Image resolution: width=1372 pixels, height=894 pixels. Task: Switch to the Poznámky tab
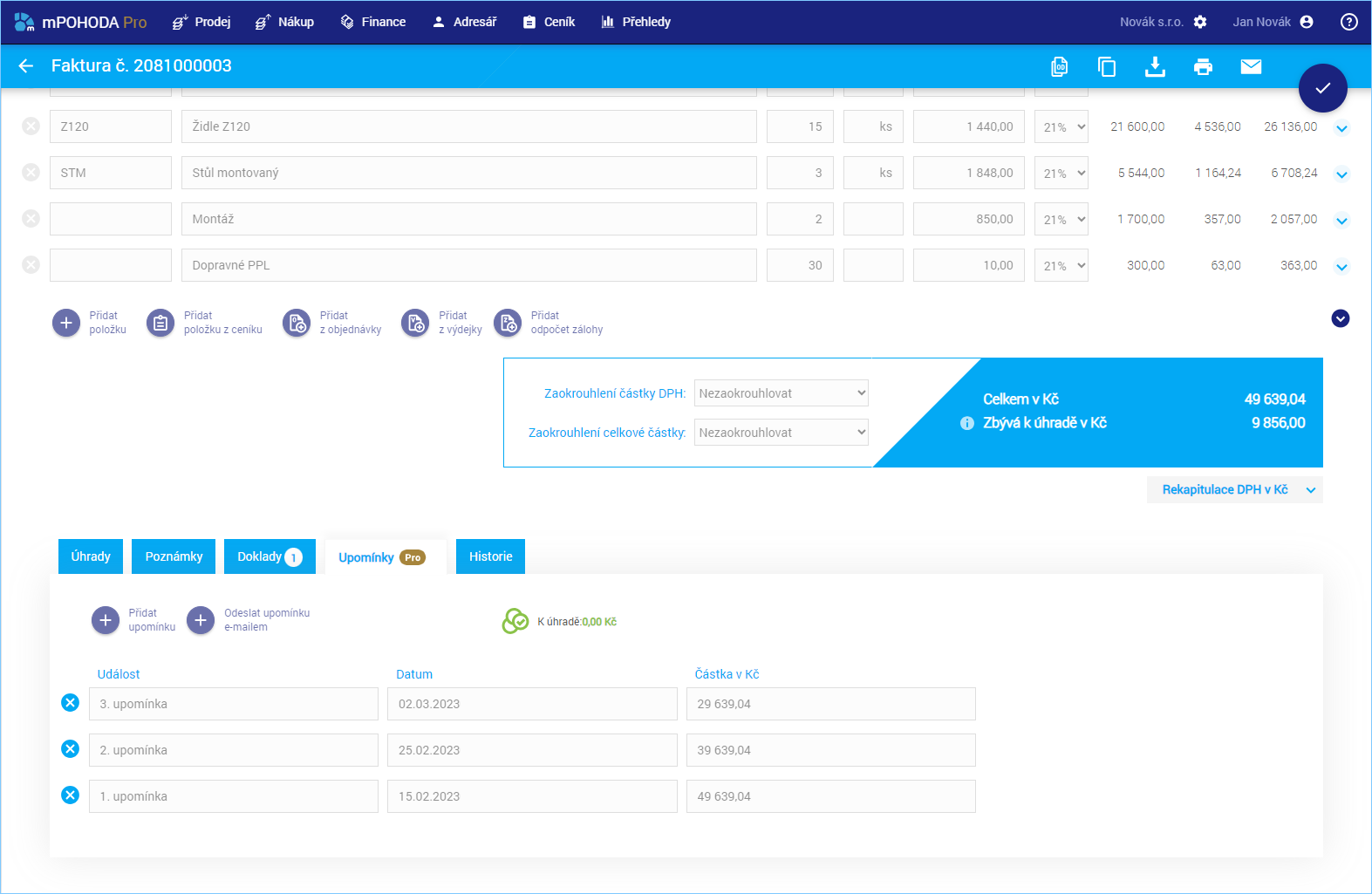(x=174, y=556)
